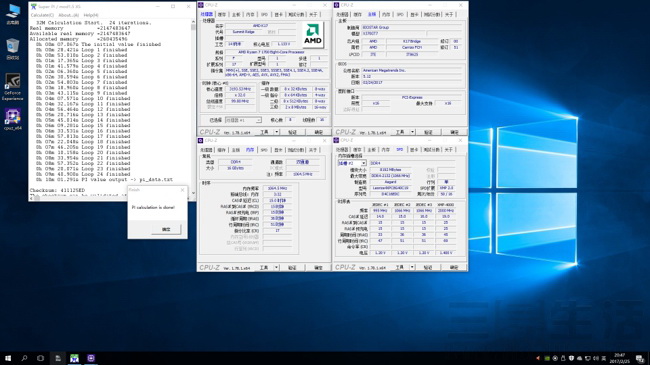
Task: Click 验证 button in the CPU-Z mainboard window
Action: pos(428,132)
